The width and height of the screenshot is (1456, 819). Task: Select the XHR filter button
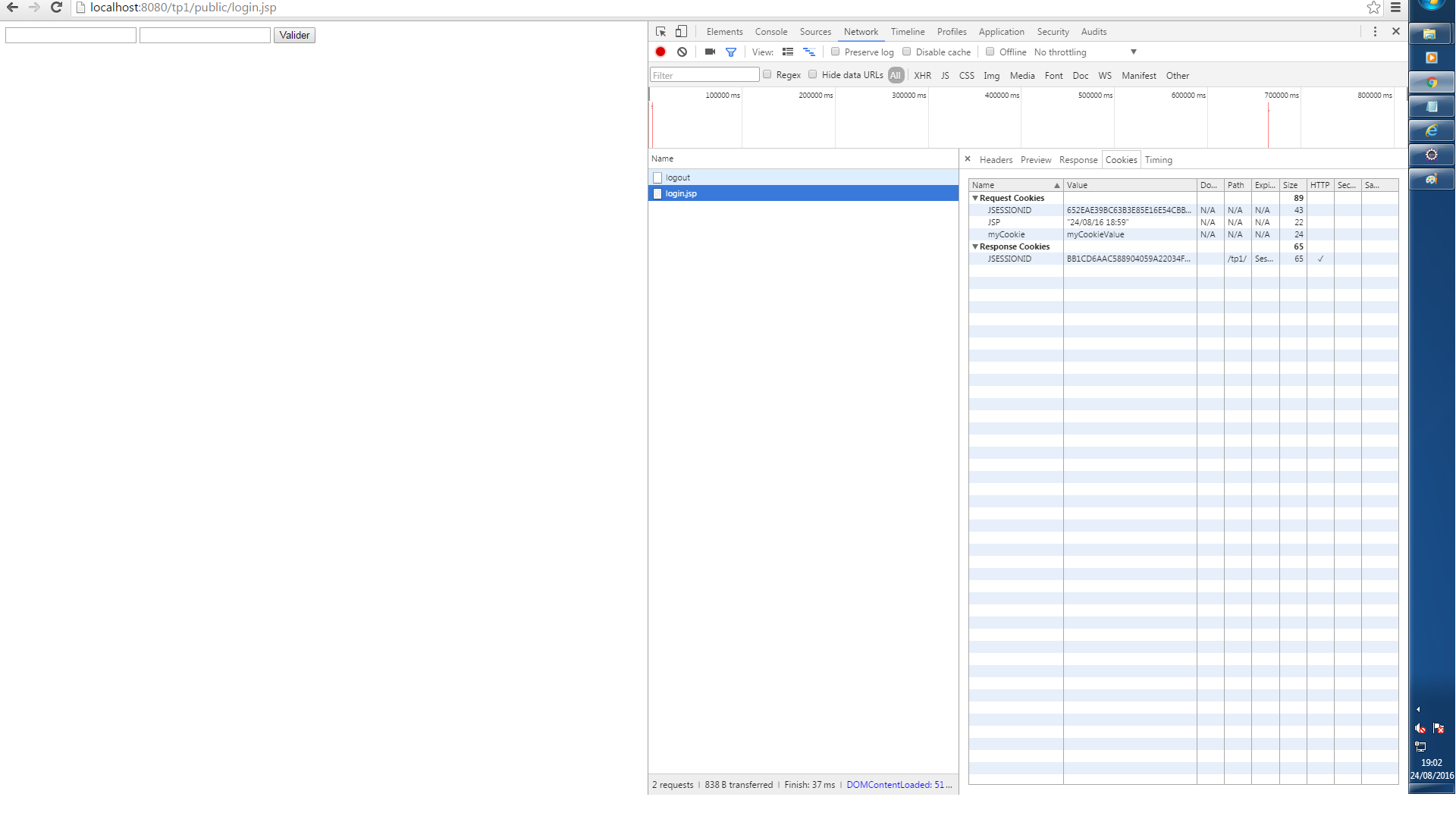921,75
